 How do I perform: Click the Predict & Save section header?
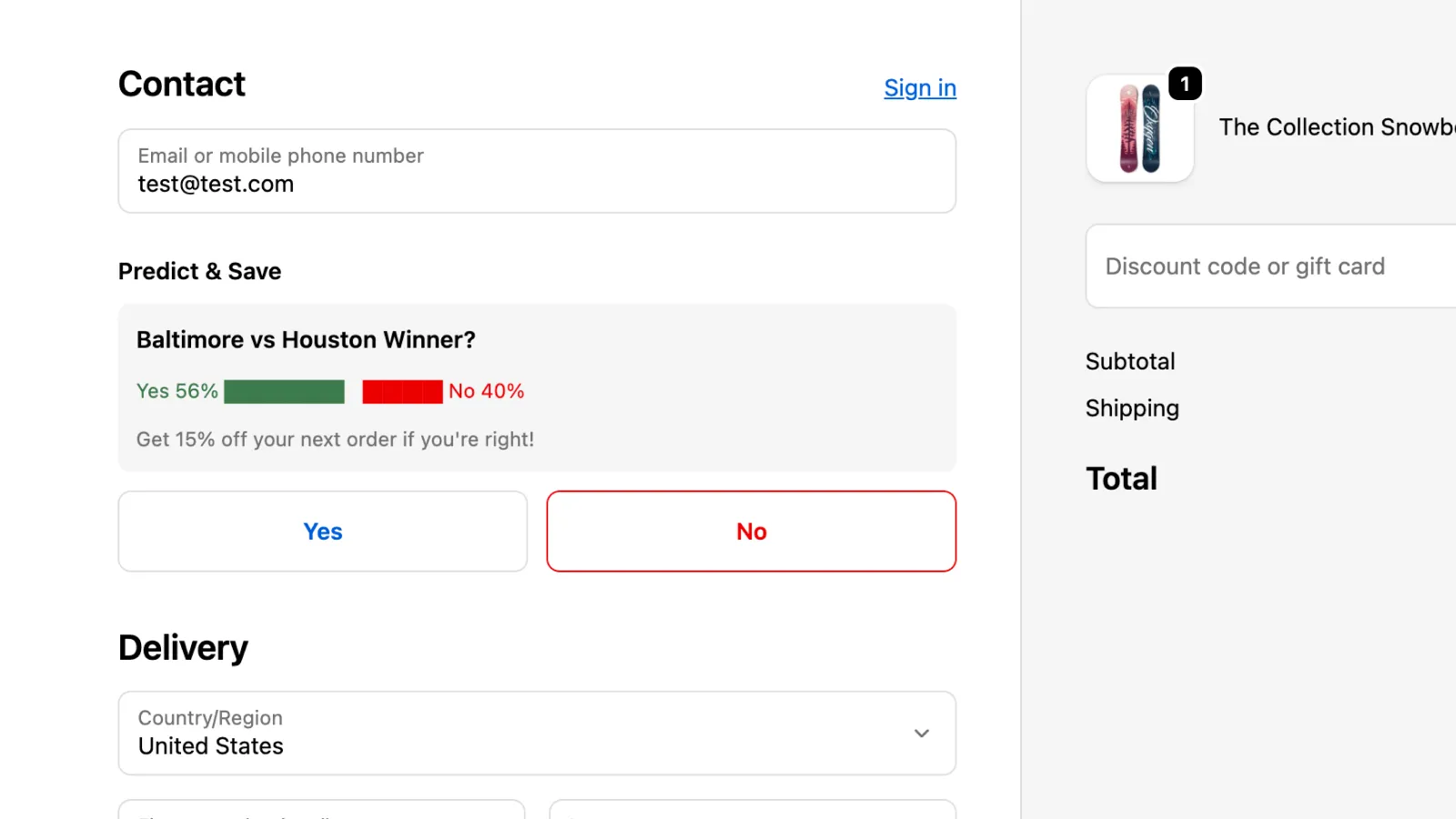(198, 270)
